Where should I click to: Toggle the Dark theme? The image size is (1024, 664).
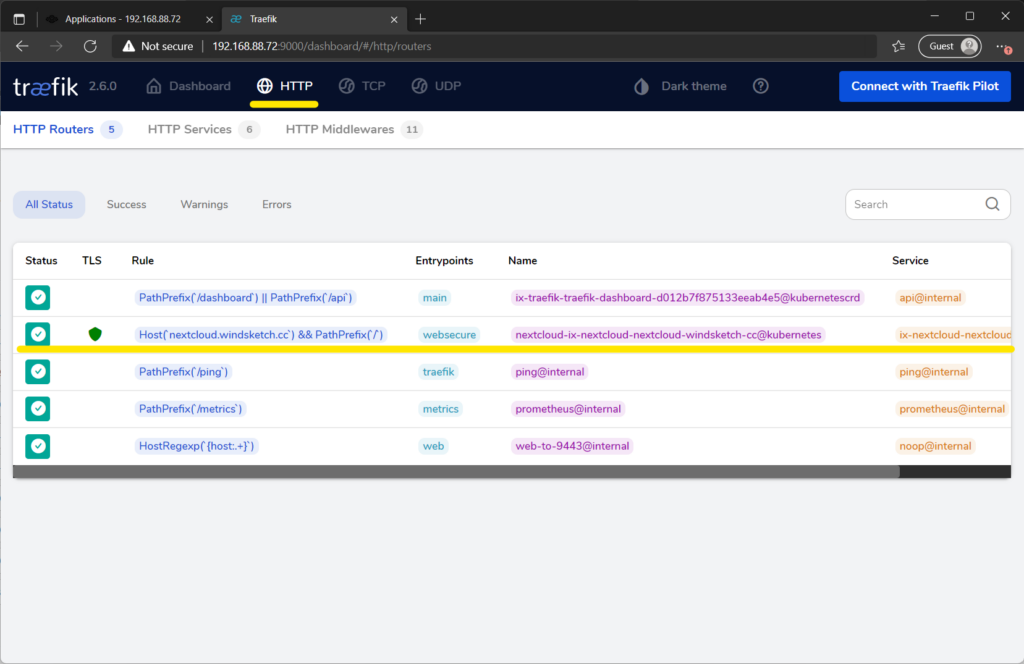(x=680, y=86)
